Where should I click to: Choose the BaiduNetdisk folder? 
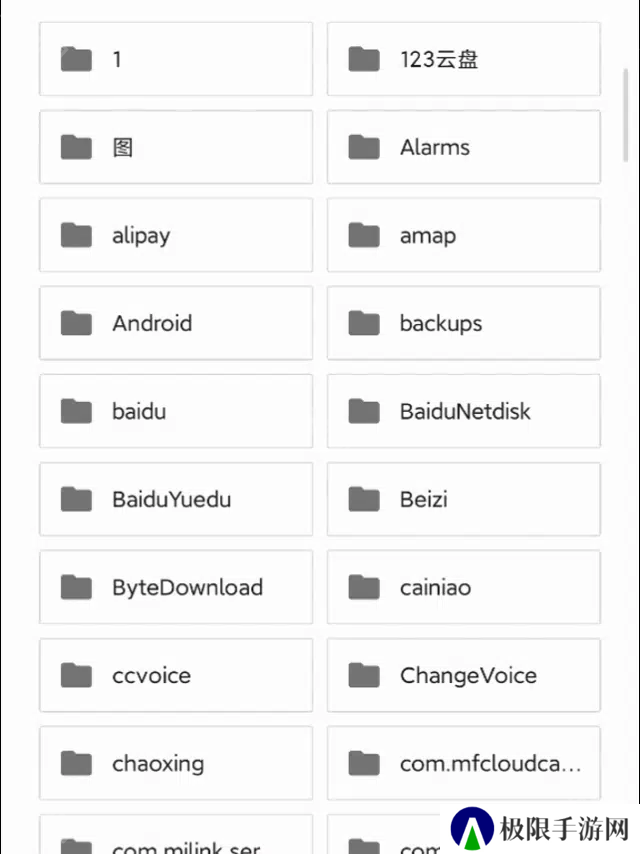coord(464,411)
